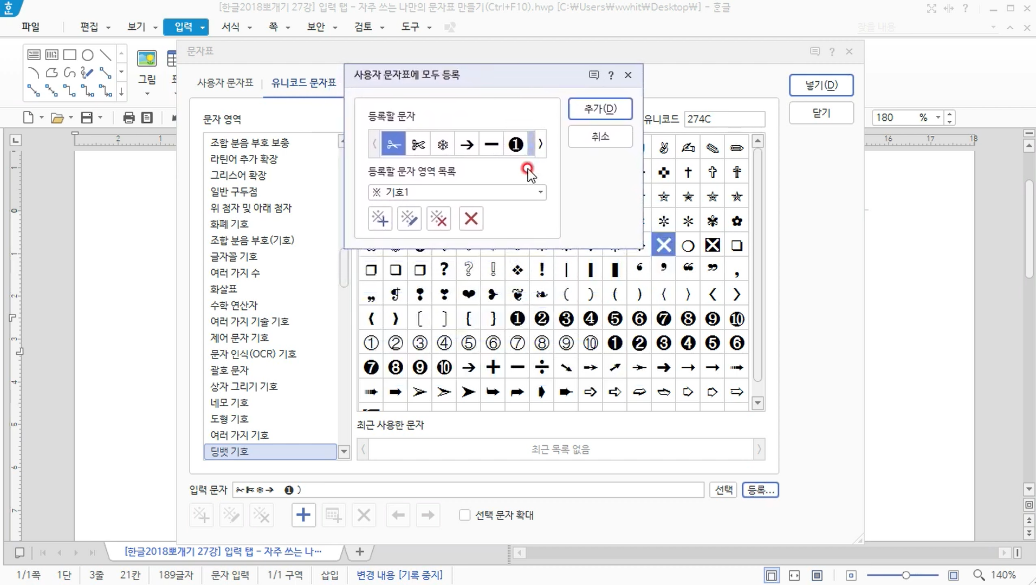Expand the 쪽 menu dropdown arrow
The image size is (1036, 585).
point(287,28)
